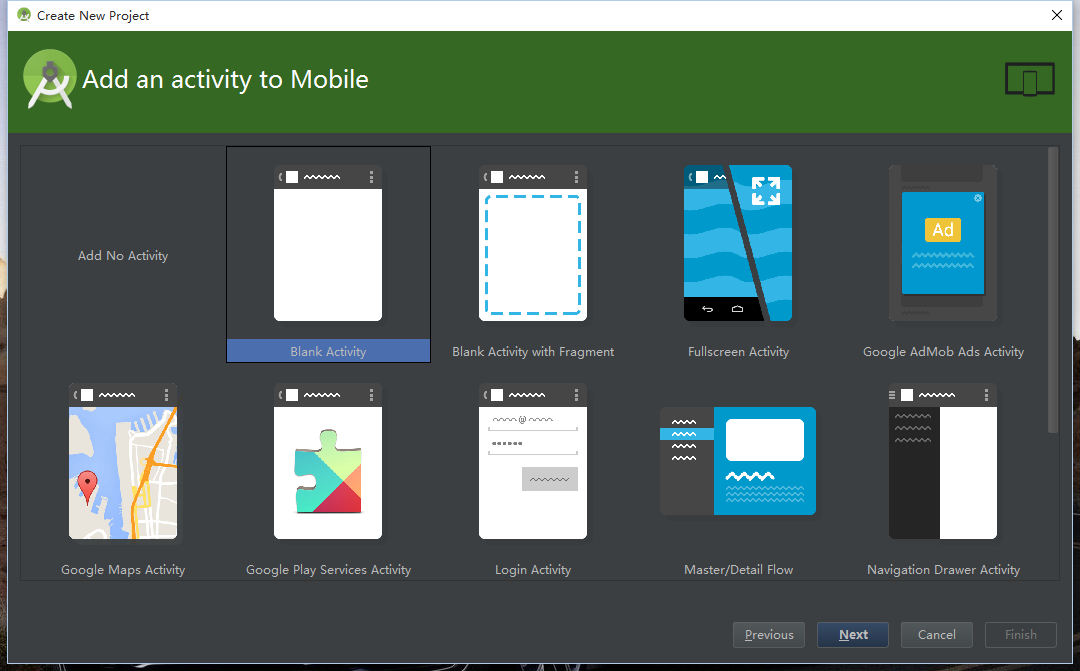Viewport: 1080px width, 671px height.
Task: Click the Fullscreen Activity label
Action: (x=738, y=351)
